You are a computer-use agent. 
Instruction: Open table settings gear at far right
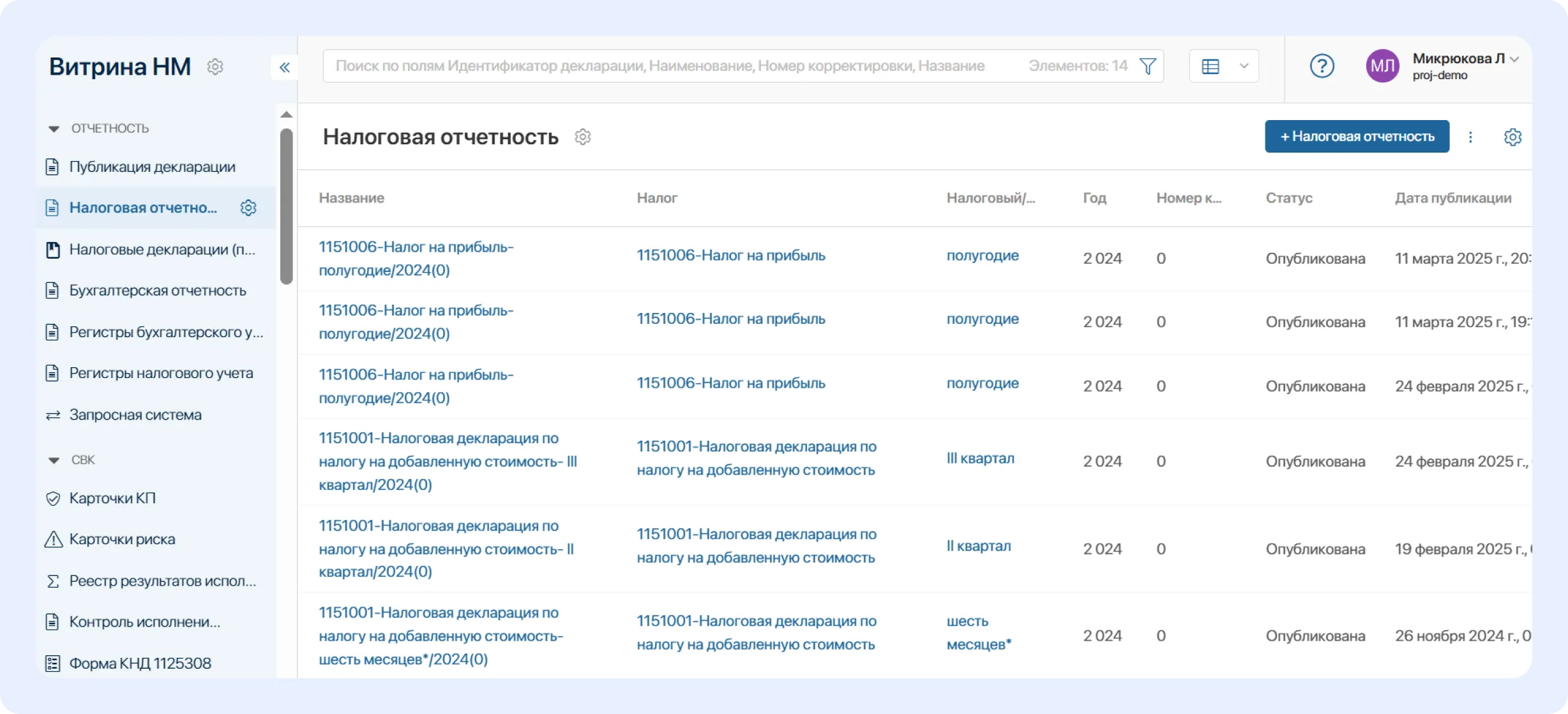tap(1512, 137)
